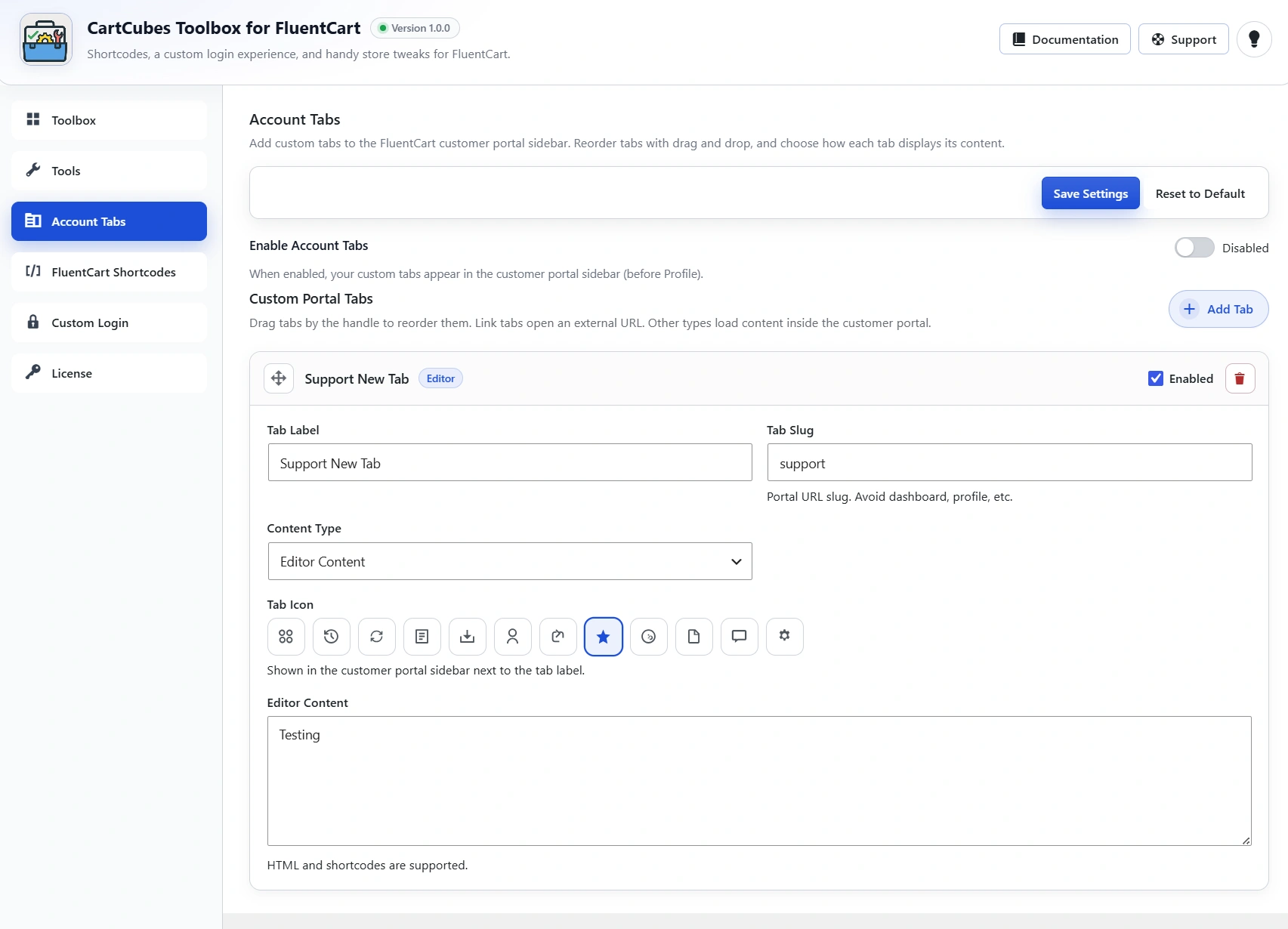Choose the refresh arrows tab icon

(376, 637)
